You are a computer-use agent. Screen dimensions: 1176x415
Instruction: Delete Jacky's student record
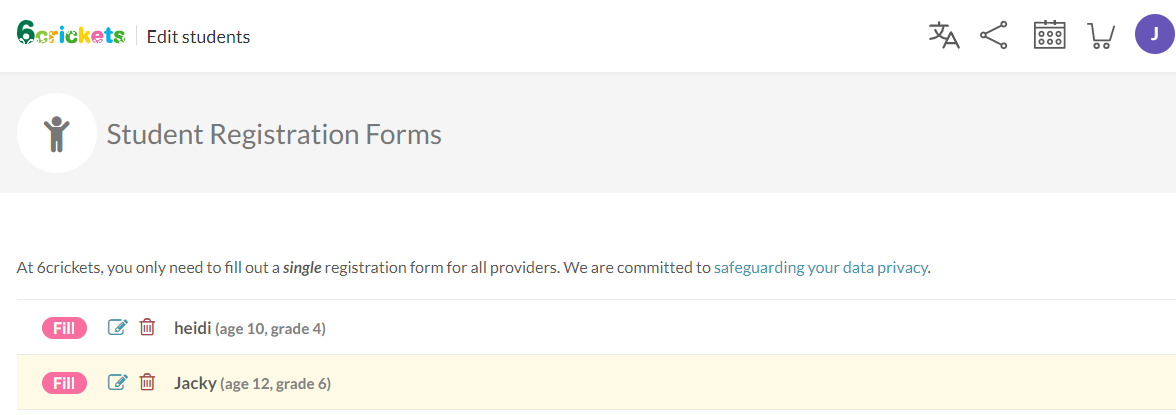click(147, 382)
